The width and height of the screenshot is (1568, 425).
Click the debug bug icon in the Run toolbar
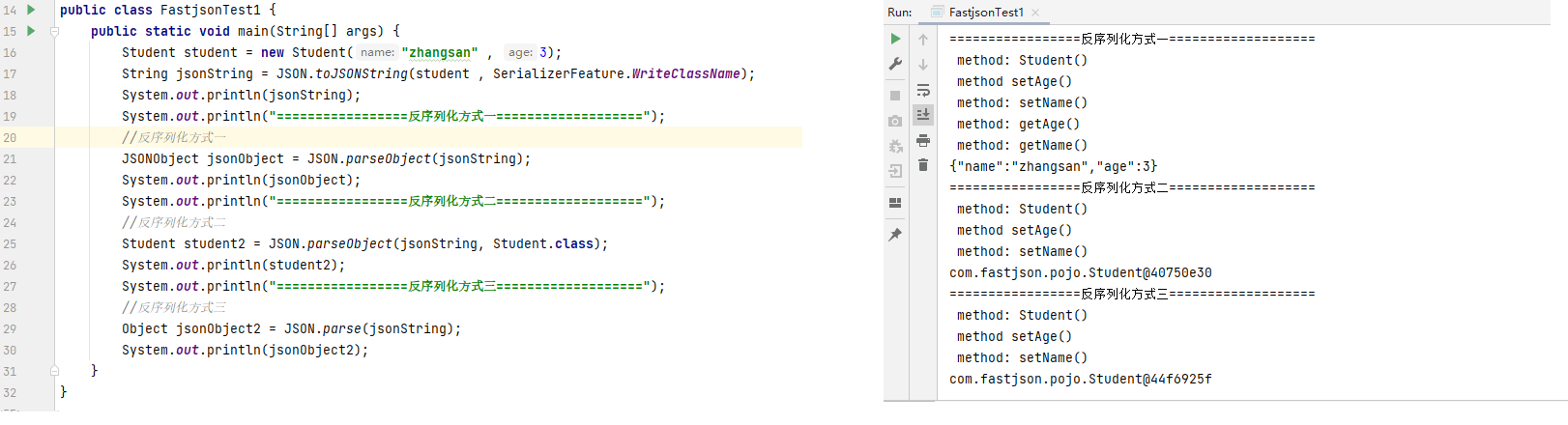click(895, 146)
